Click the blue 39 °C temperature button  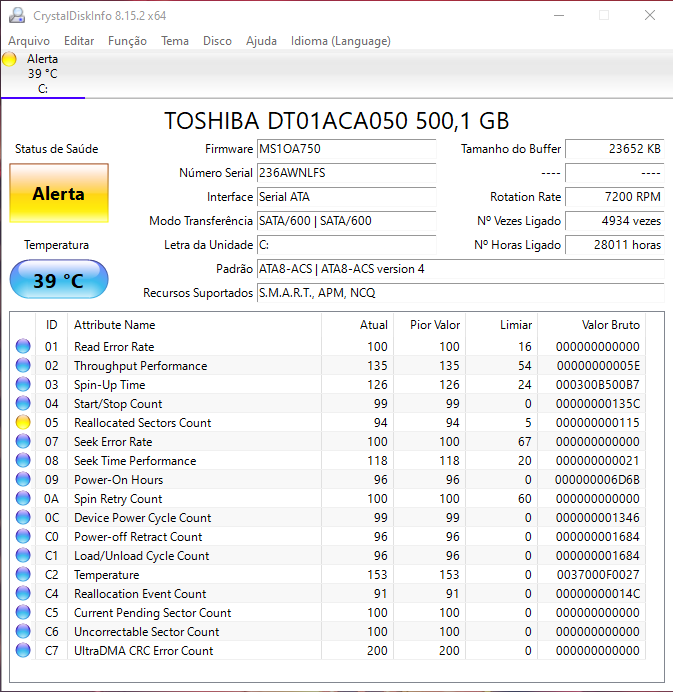pyautogui.click(x=59, y=280)
